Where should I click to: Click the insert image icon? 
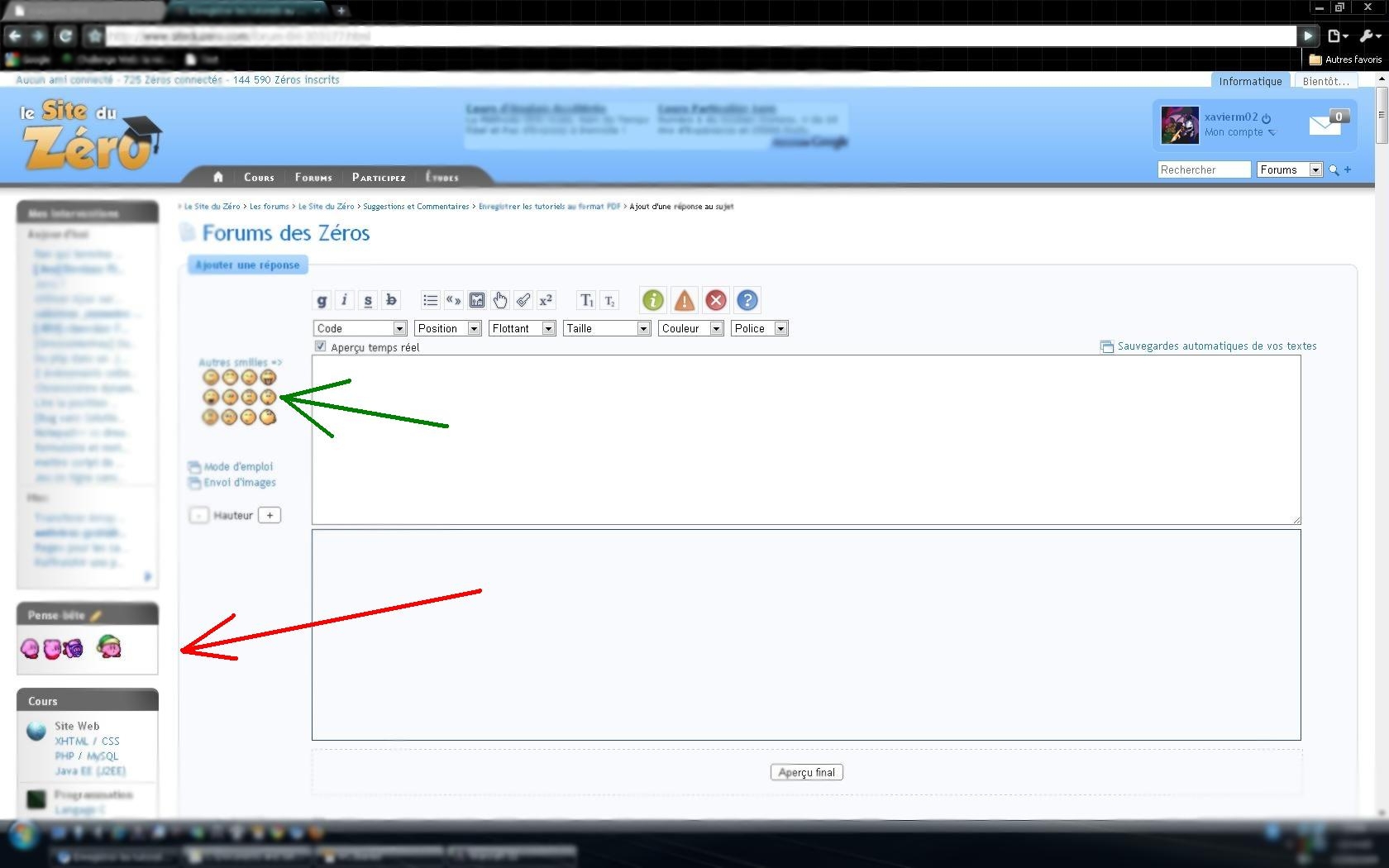(477, 300)
